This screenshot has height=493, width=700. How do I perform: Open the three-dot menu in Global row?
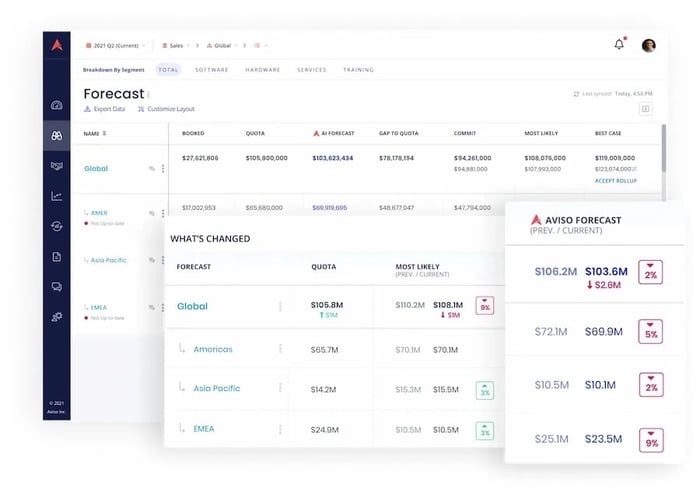163,168
